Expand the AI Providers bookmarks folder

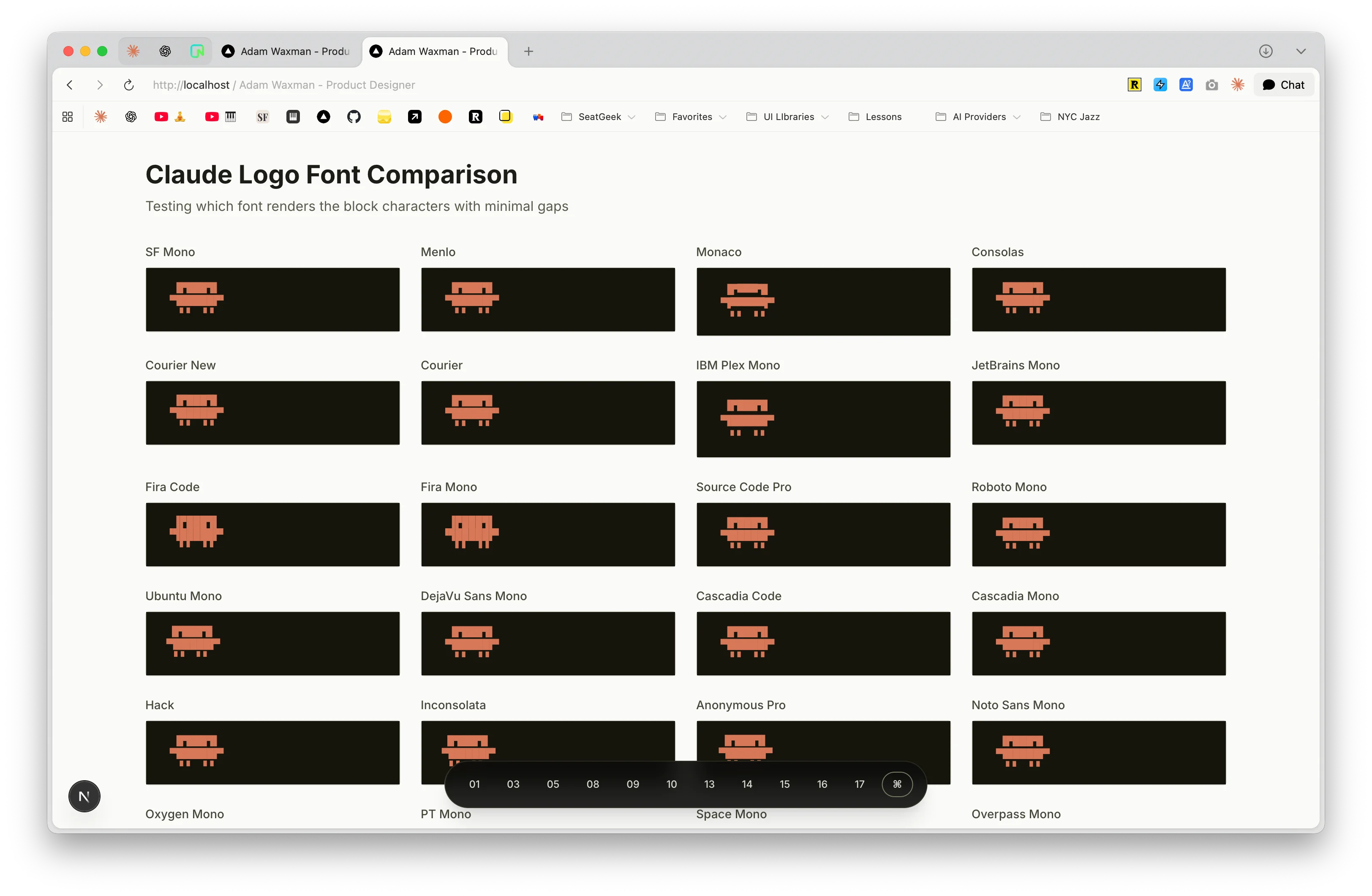[978, 117]
